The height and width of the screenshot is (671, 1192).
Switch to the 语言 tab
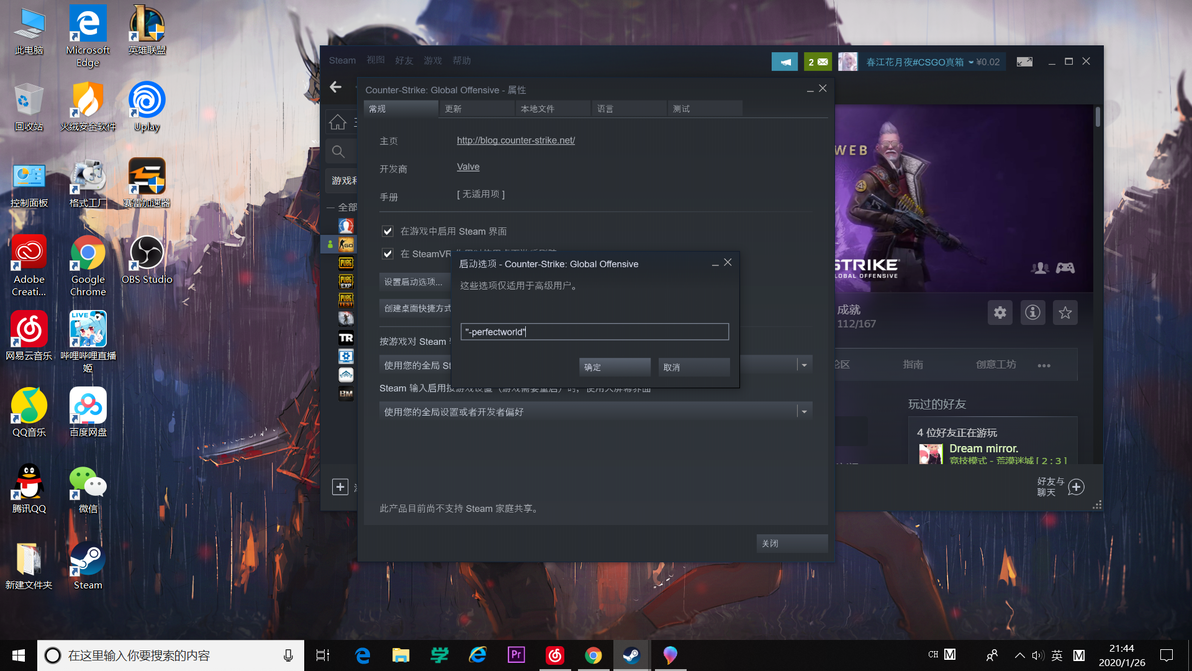coord(628,109)
